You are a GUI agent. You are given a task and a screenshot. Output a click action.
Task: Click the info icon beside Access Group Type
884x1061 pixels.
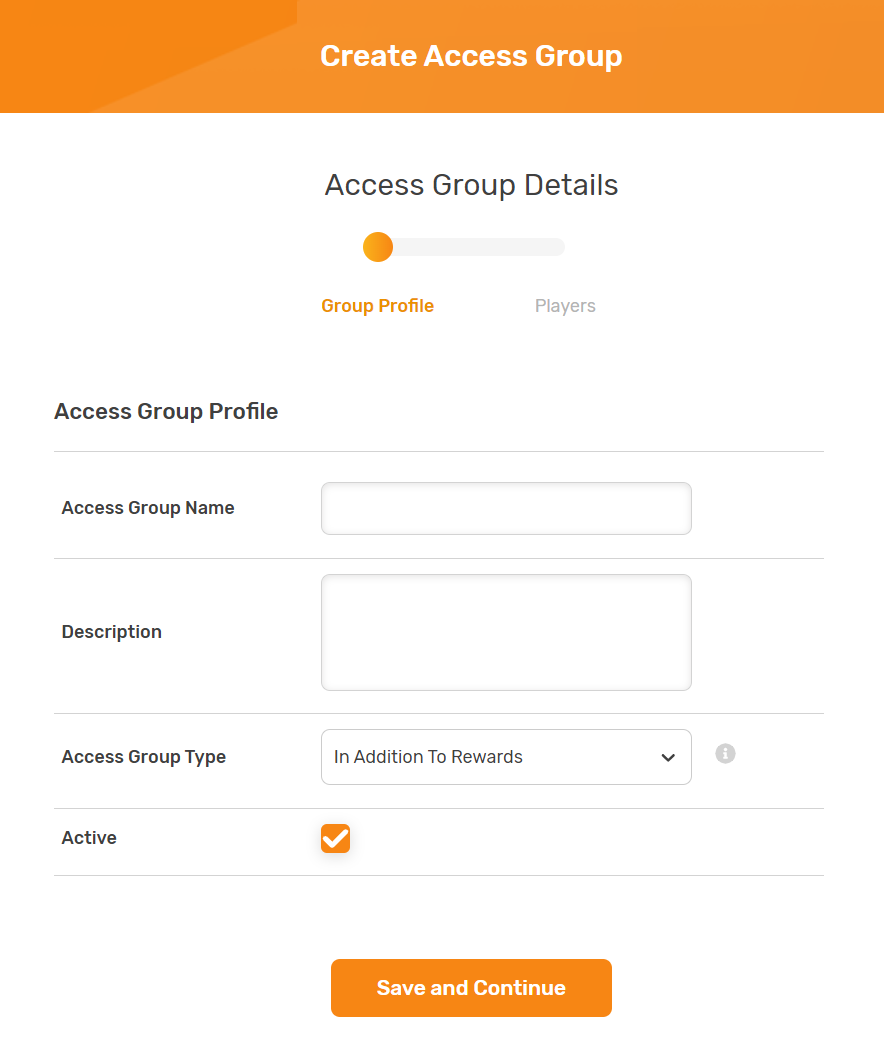point(725,753)
